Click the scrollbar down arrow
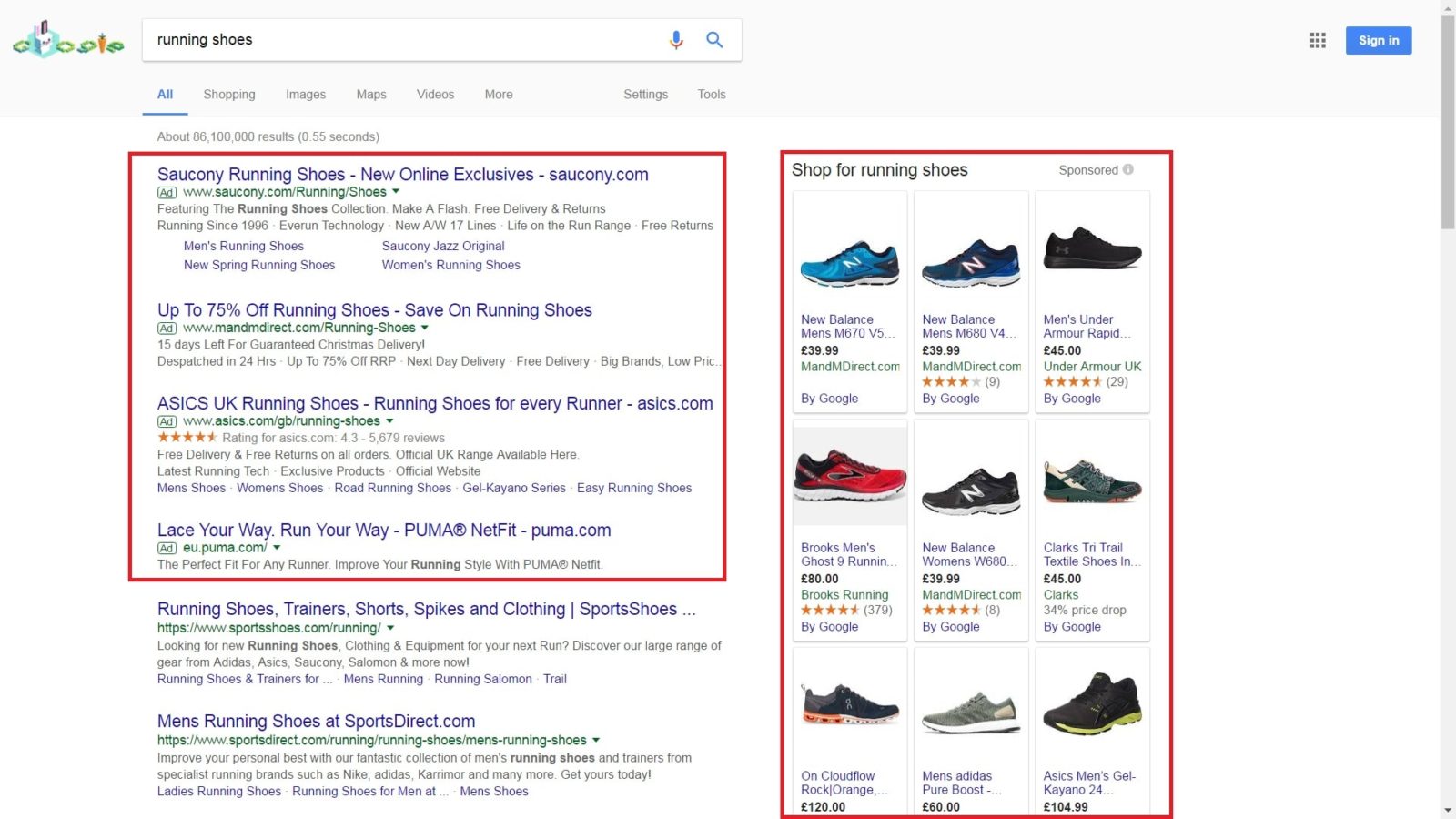 (x=1448, y=810)
